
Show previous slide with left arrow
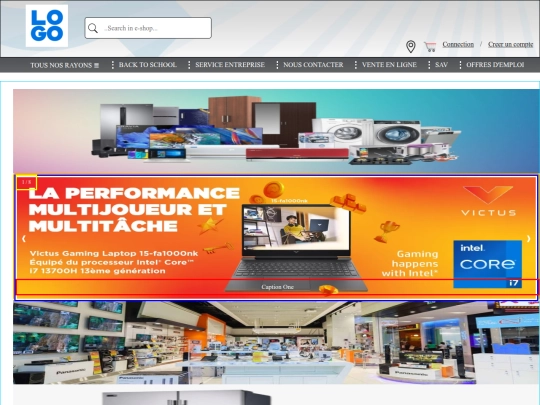coord(24,239)
